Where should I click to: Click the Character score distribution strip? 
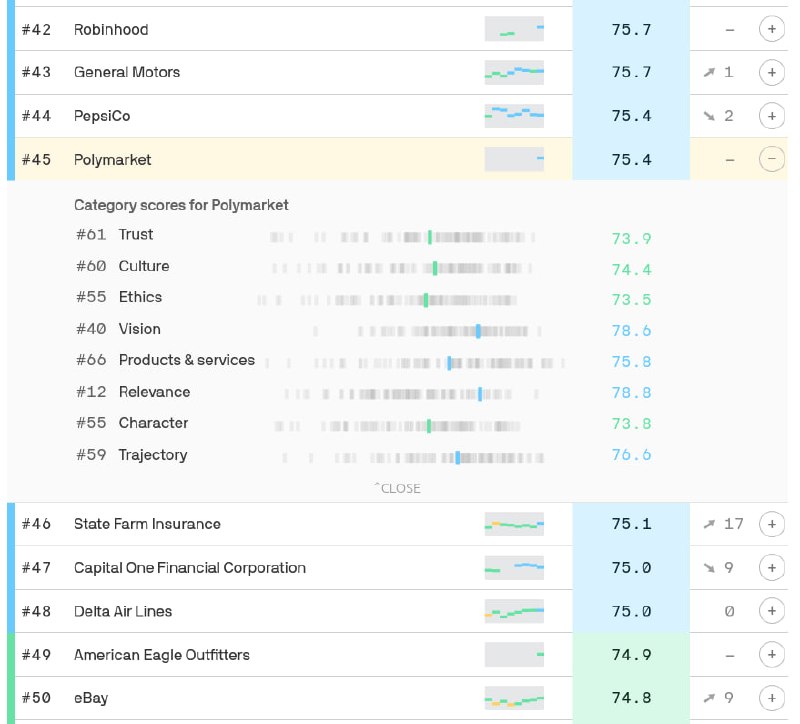[397, 426]
